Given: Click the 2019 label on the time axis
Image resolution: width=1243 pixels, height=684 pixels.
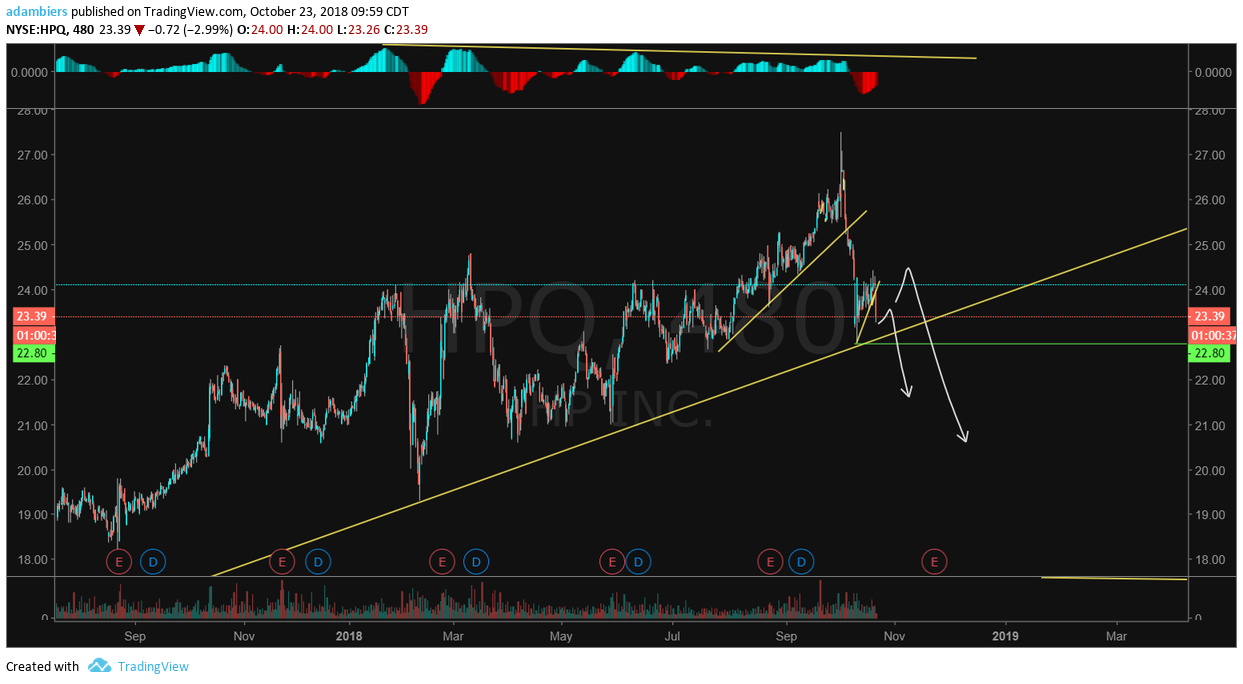Looking at the screenshot, I should click(1005, 635).
